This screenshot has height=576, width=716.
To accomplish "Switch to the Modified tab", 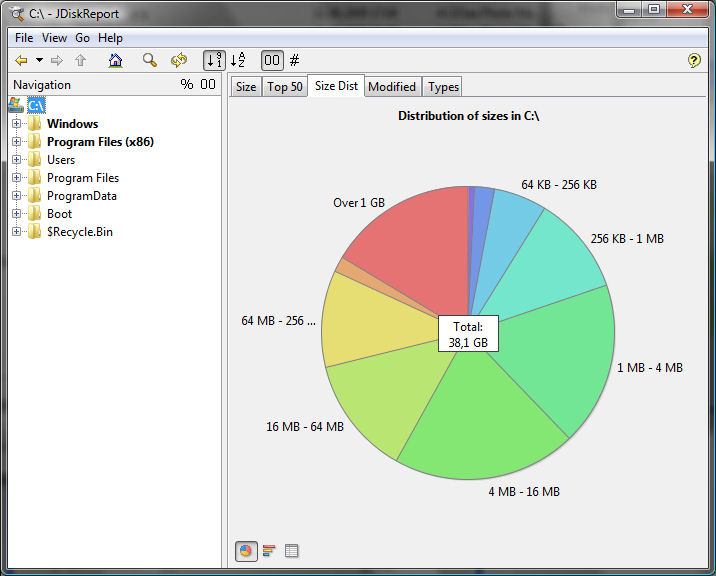I will tap(392, 87).
